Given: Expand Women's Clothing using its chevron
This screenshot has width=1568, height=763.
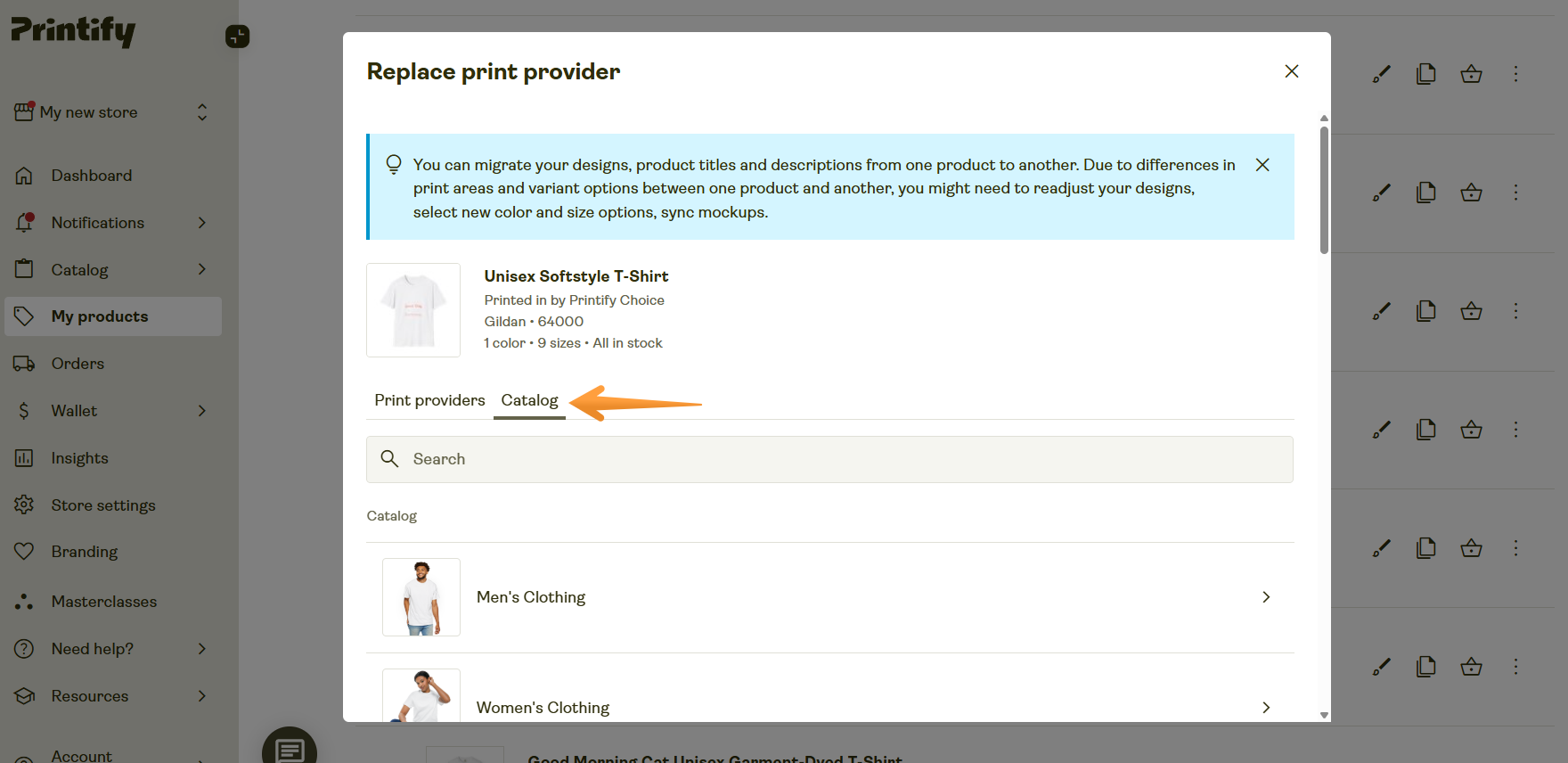Looking at the screenshot, I should [1266, 708].
